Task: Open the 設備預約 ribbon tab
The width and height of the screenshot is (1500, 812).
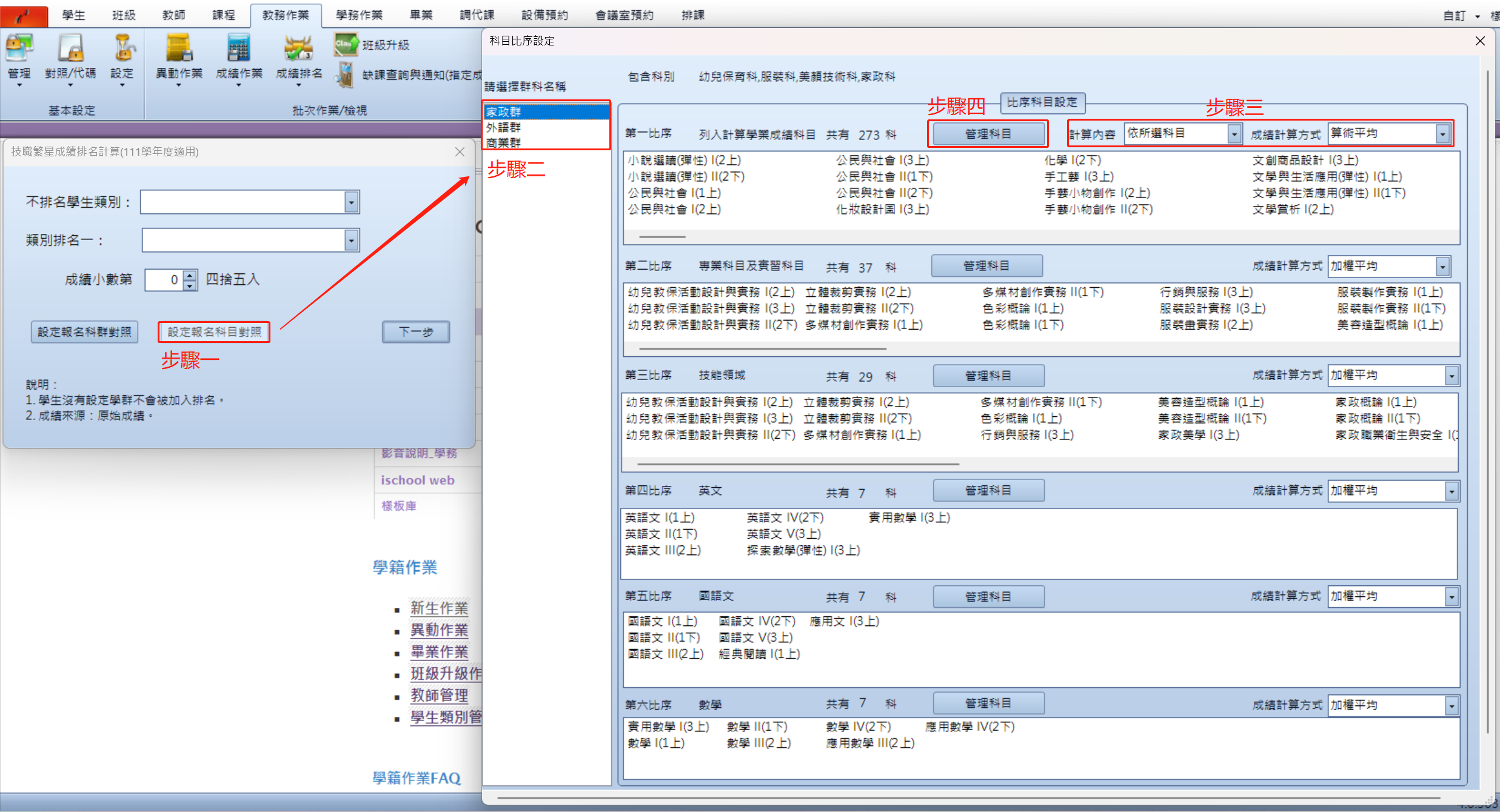Action: click(x=544, y=15)
